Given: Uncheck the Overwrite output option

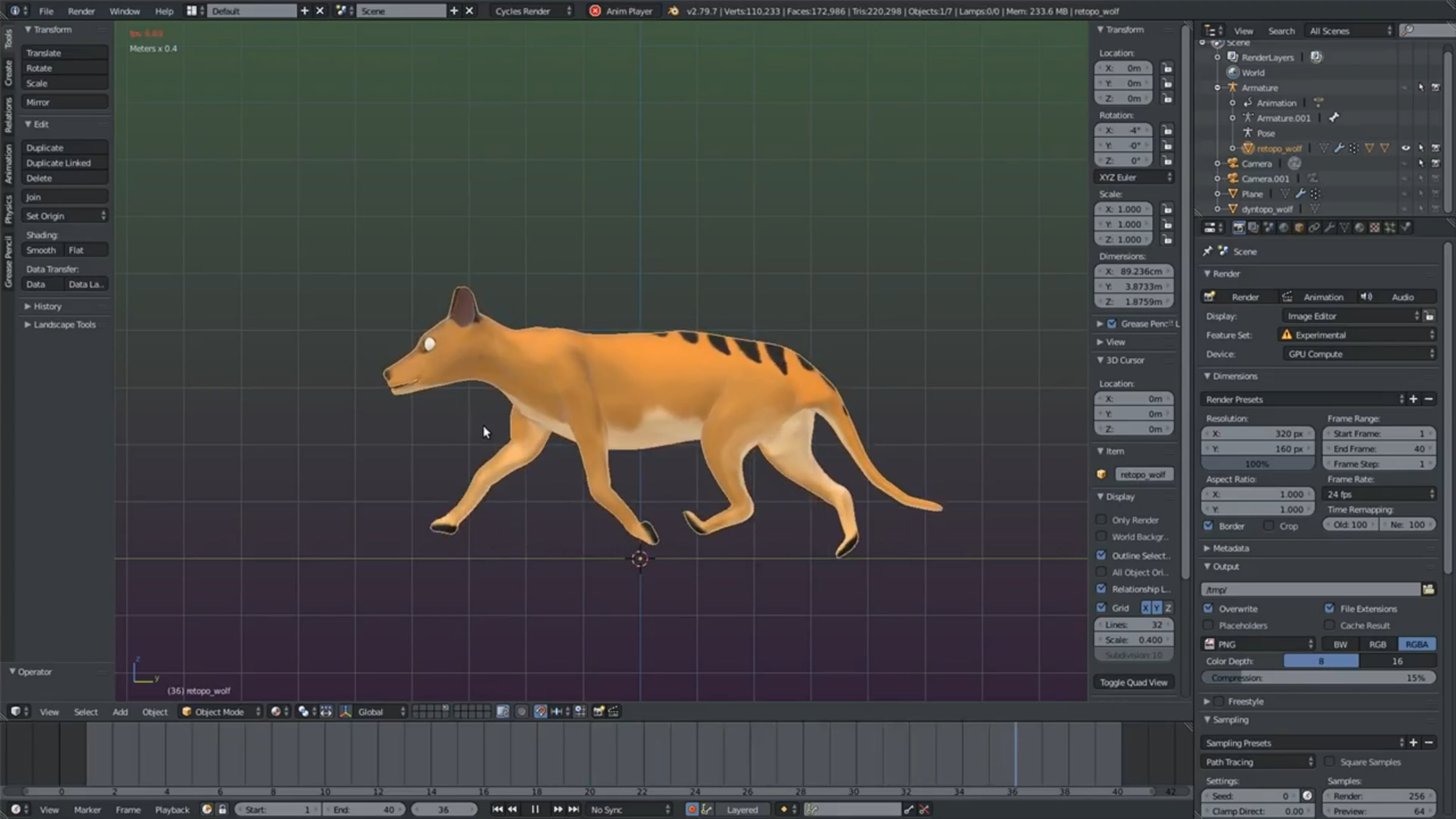Looking at the screenshot, I should click(x=1208, y=608).
